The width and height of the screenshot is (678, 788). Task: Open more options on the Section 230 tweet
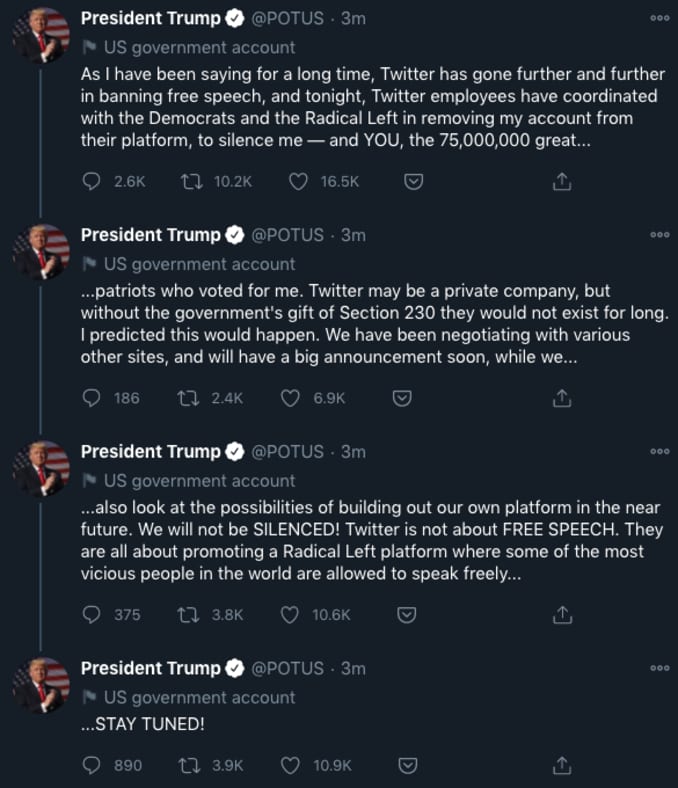pyautogui.click(x=659, y=234)
